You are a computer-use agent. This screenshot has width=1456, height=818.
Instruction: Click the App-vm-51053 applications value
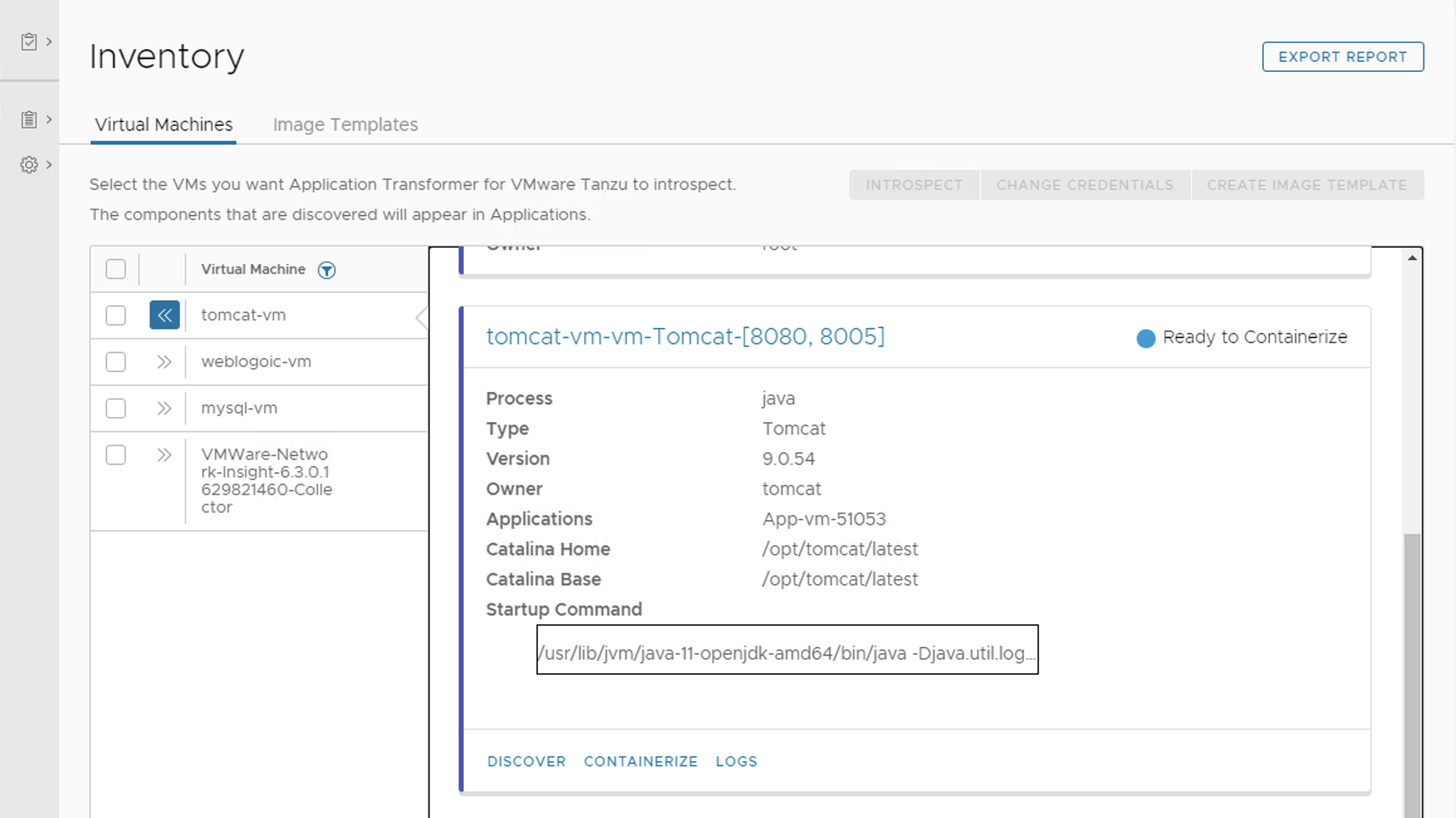(x=824, y=519)
